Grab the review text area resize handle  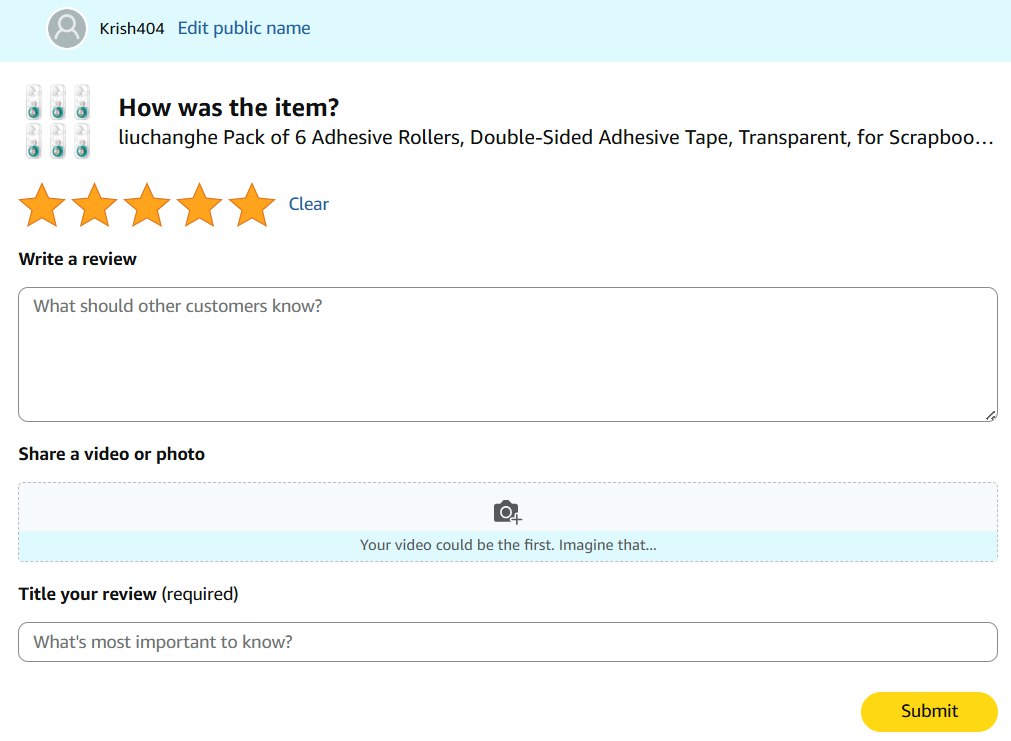(991, 415)
